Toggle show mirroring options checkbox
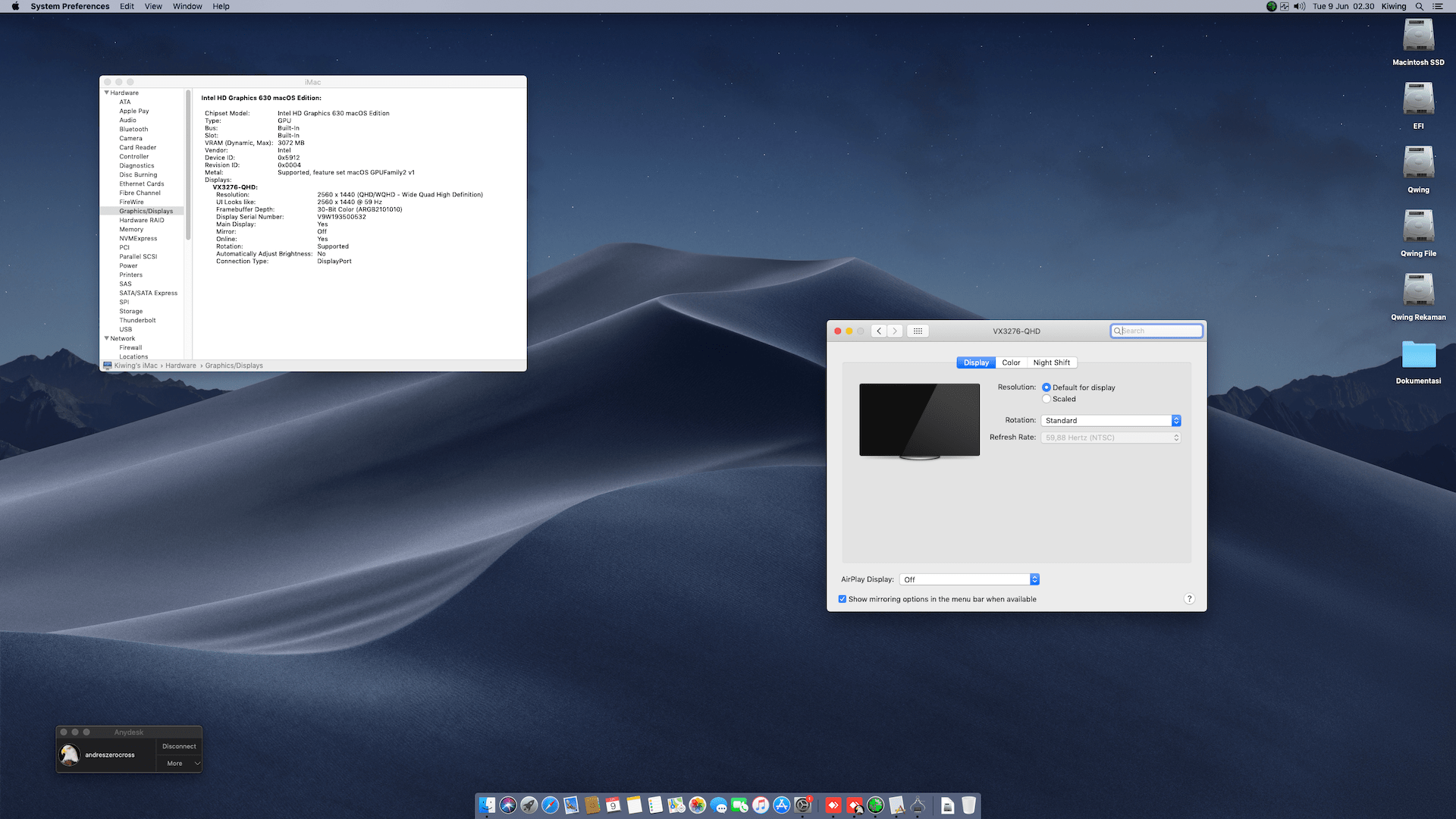1456x819 pixels. click(843, 599)
